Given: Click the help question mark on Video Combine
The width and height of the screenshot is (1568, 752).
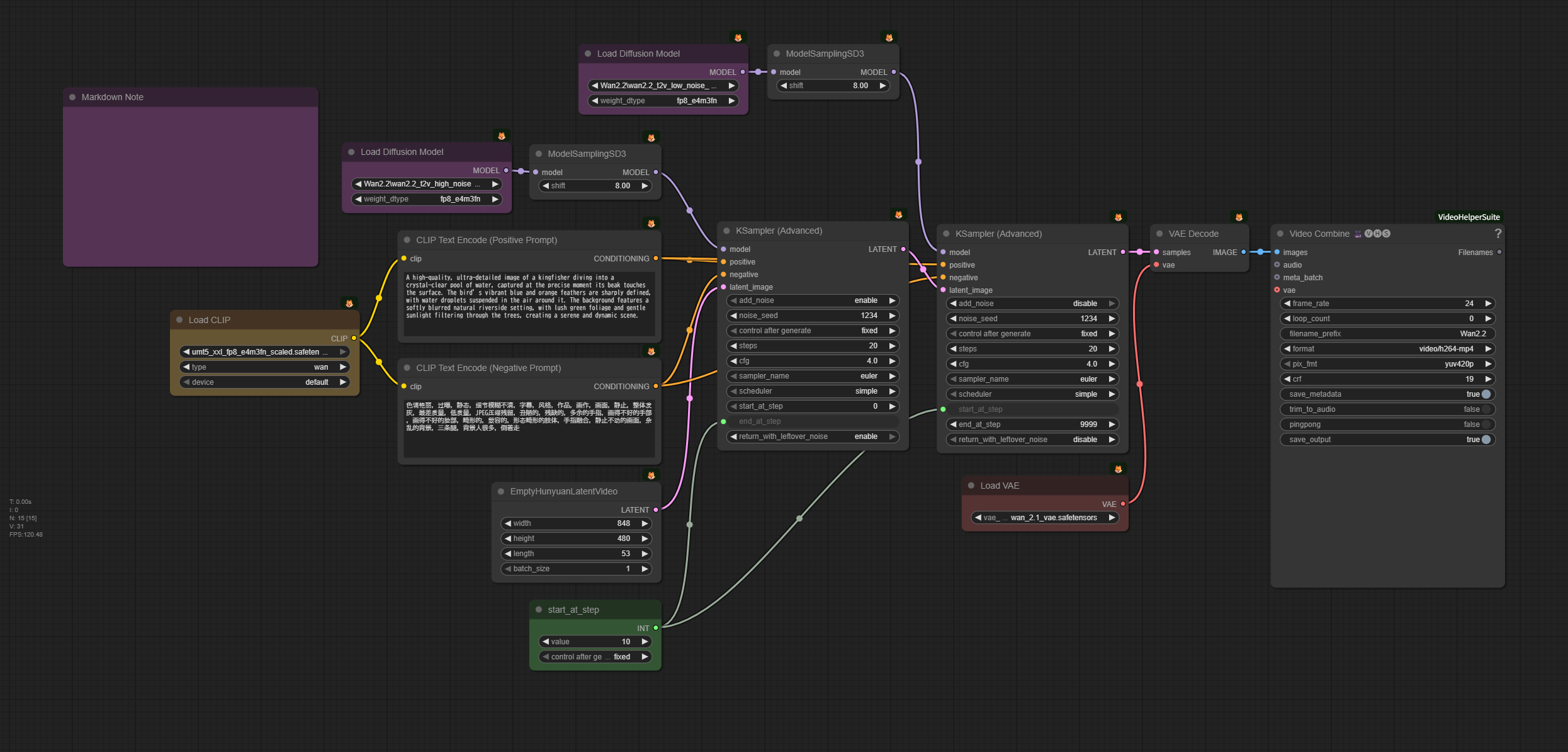Looking at the screenshot, I should pyautogui.click(x=1497, y=234).
